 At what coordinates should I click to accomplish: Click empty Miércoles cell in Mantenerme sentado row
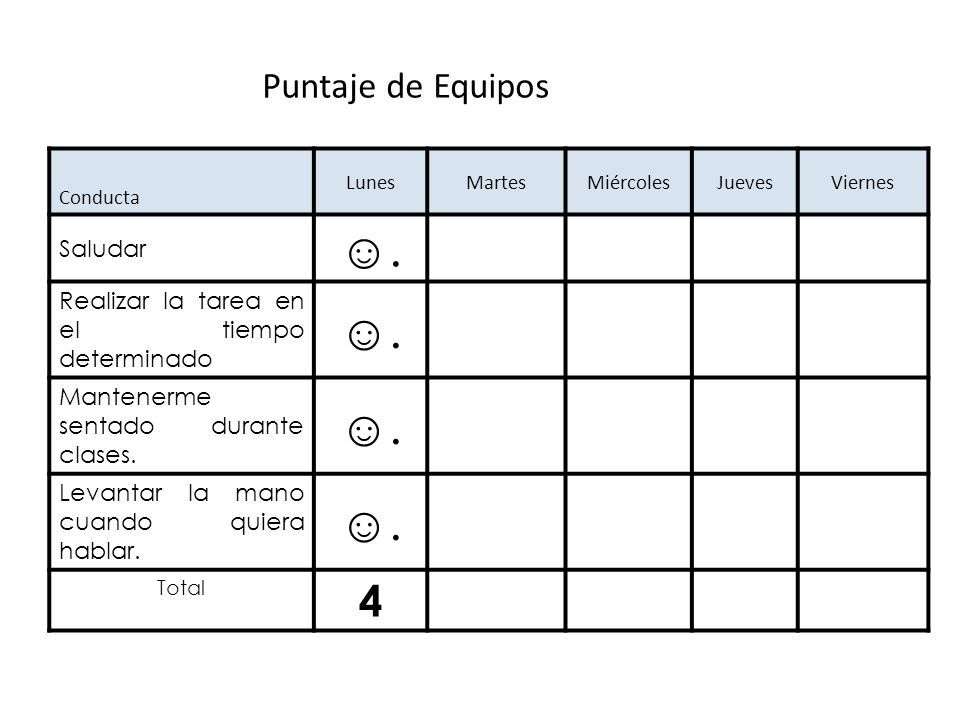pyautogui.click(x=629, y=426)
